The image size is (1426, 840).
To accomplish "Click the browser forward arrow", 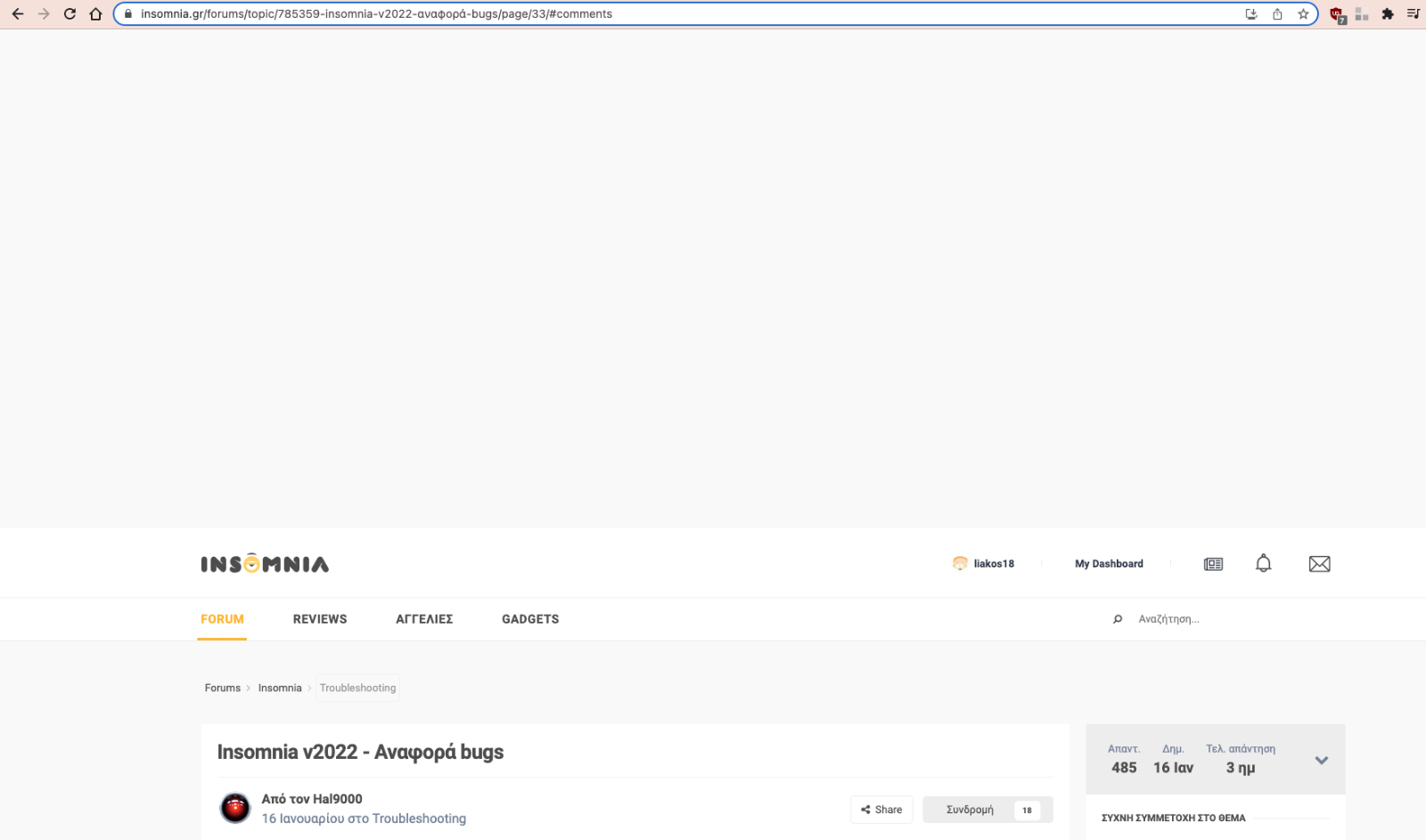I will tap(44, 14).
